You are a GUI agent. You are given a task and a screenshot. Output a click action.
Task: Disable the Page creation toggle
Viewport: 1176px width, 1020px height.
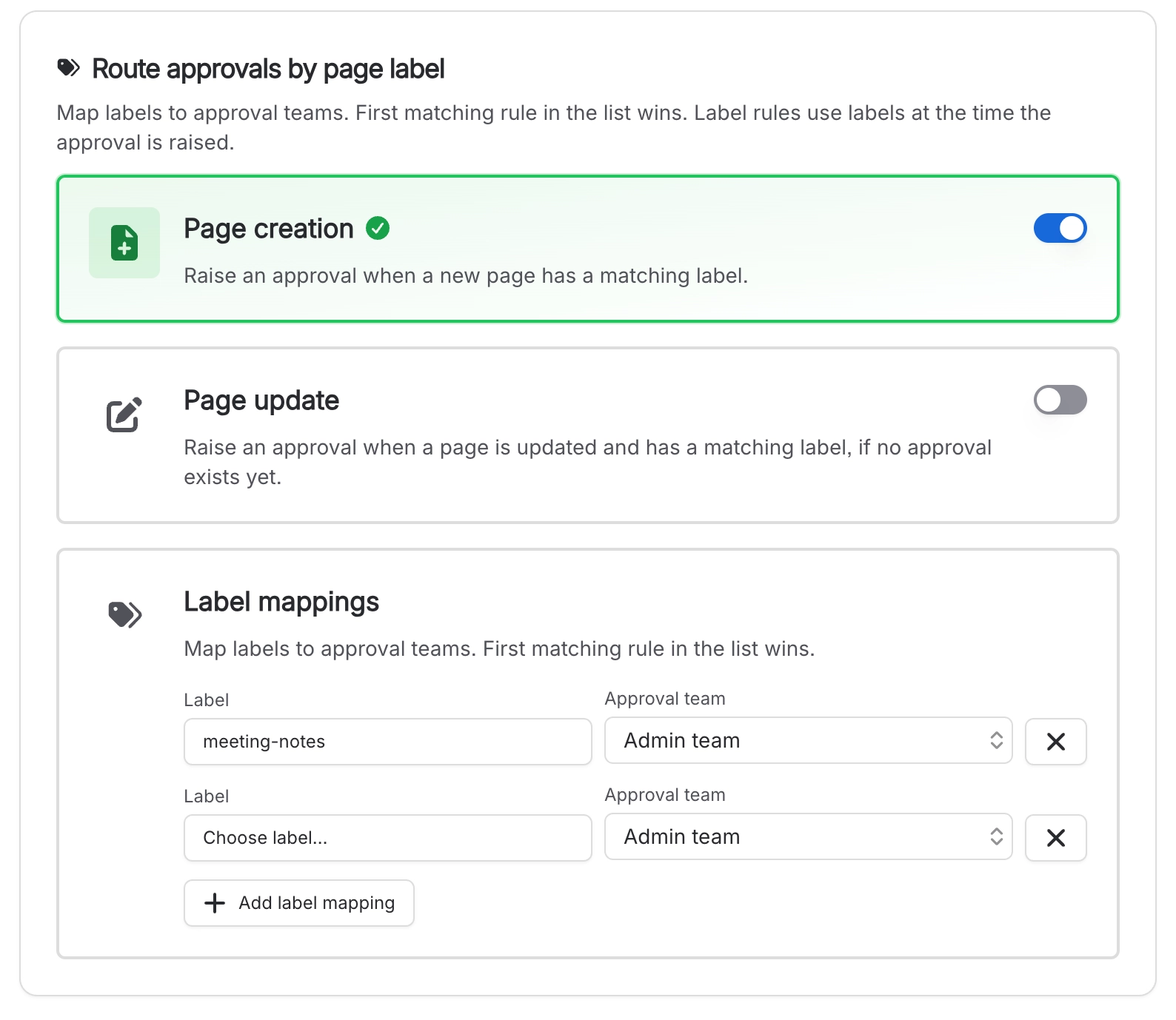[x=1060, y=228]
